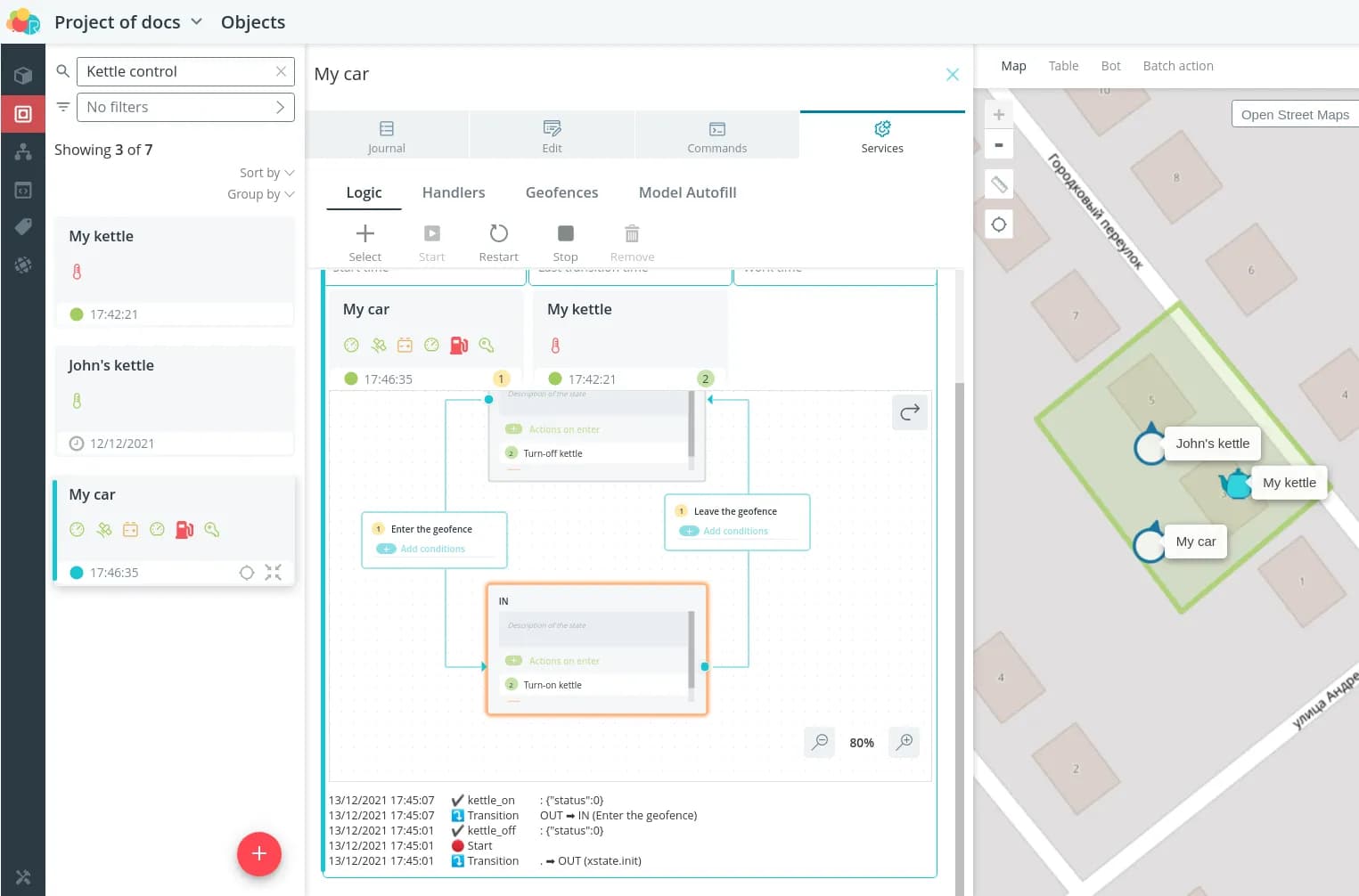Click the Restart logic icon
1359x896 pixels.
click(498, 234)
